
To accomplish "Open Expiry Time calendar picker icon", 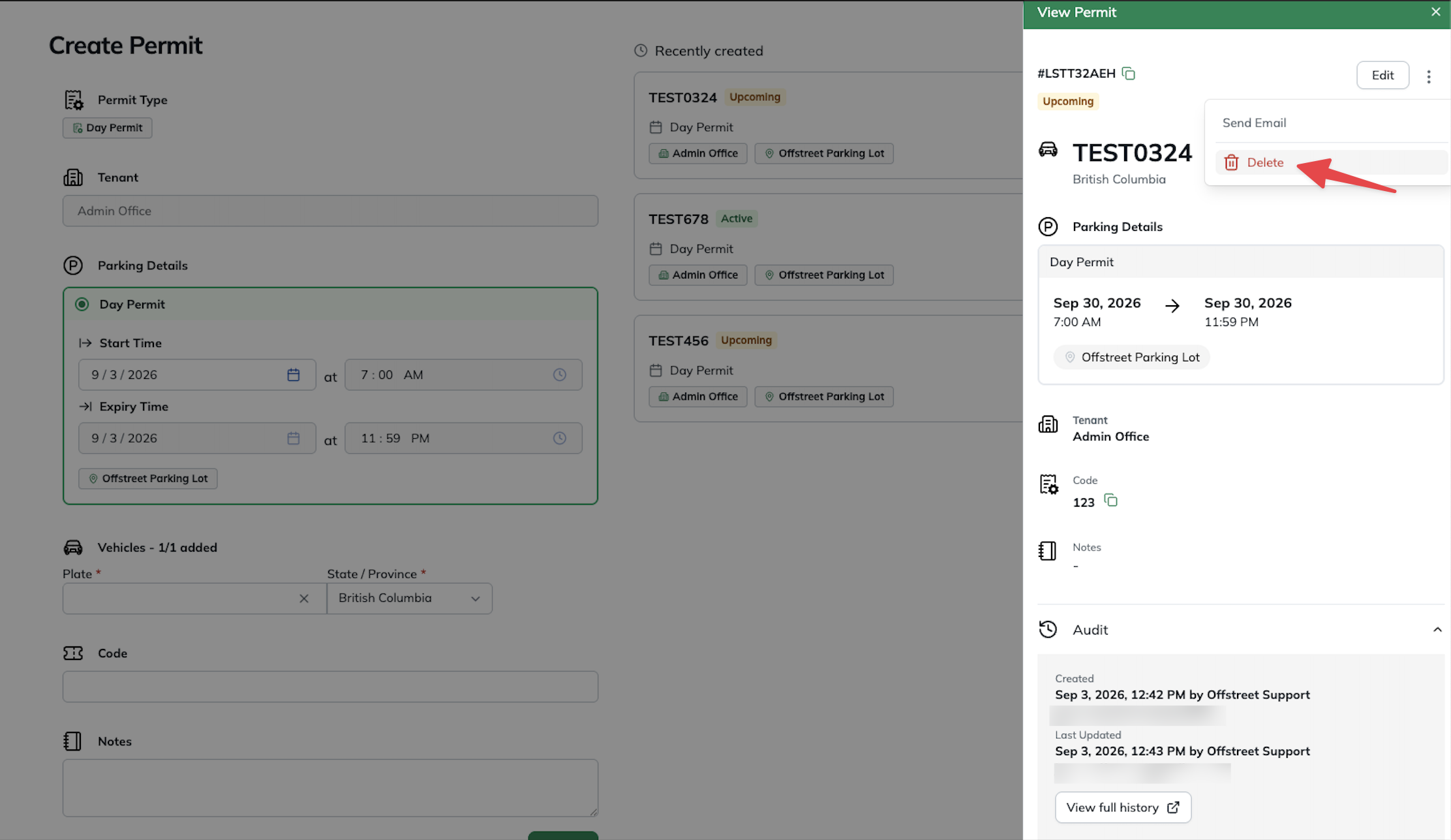I will coord(294,438).
